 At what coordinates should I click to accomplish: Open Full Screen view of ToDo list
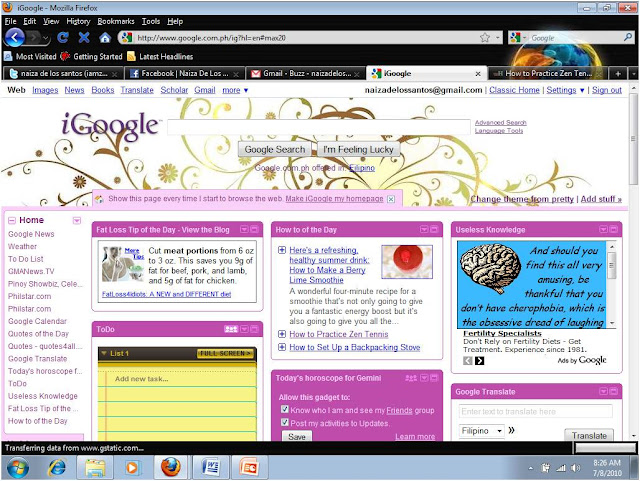click(x=225, y=353)
